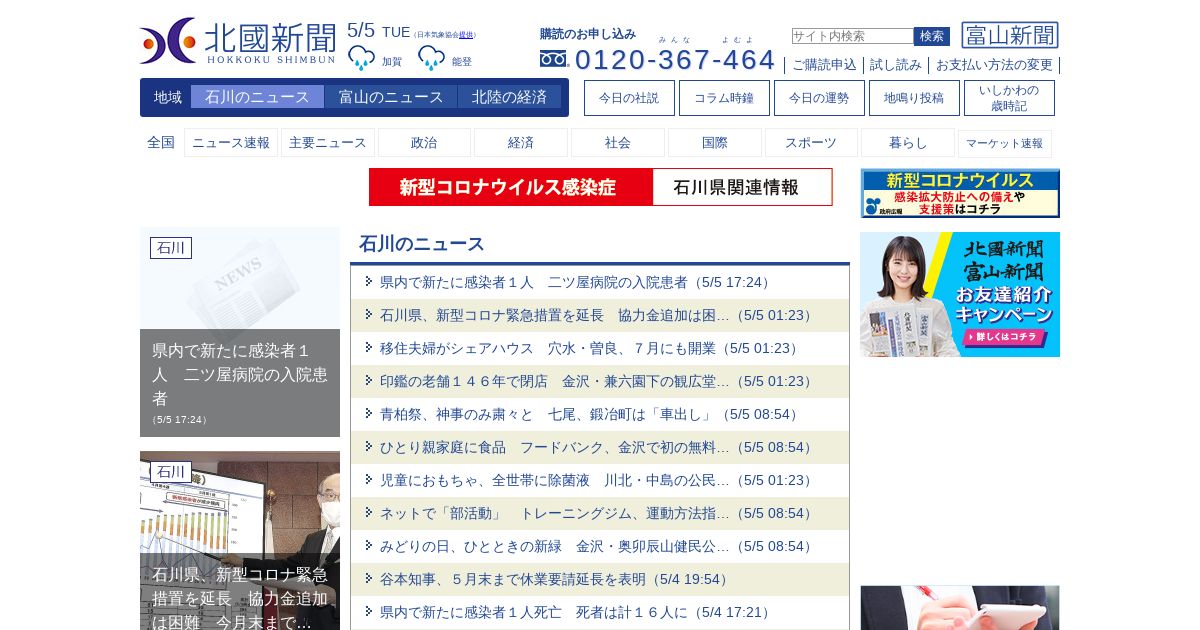
Task: Click the government coronavirus support banner
Action: click(x=960, y=193)
